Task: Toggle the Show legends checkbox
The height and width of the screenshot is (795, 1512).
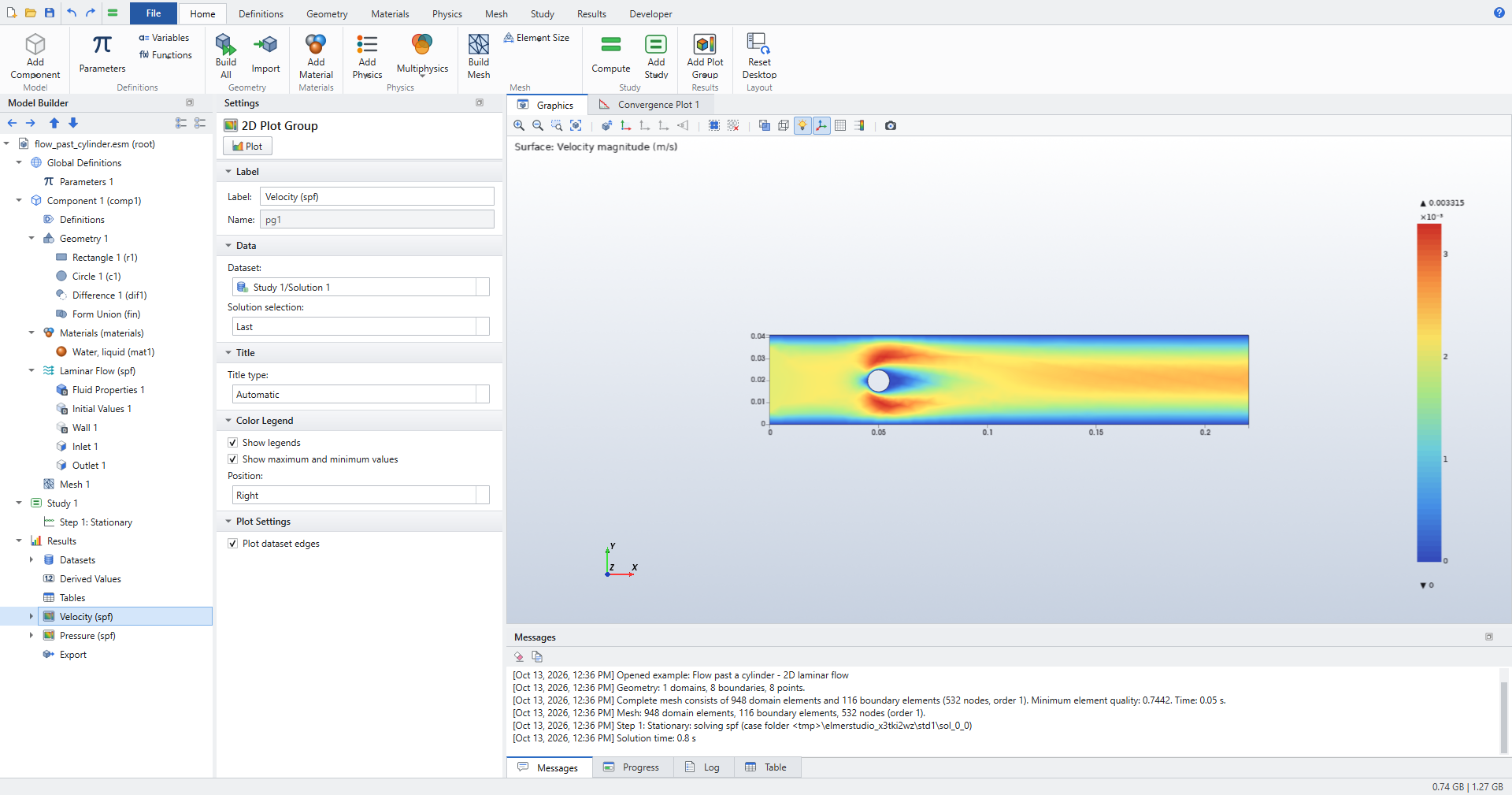Action: click(x=232, y=443)
